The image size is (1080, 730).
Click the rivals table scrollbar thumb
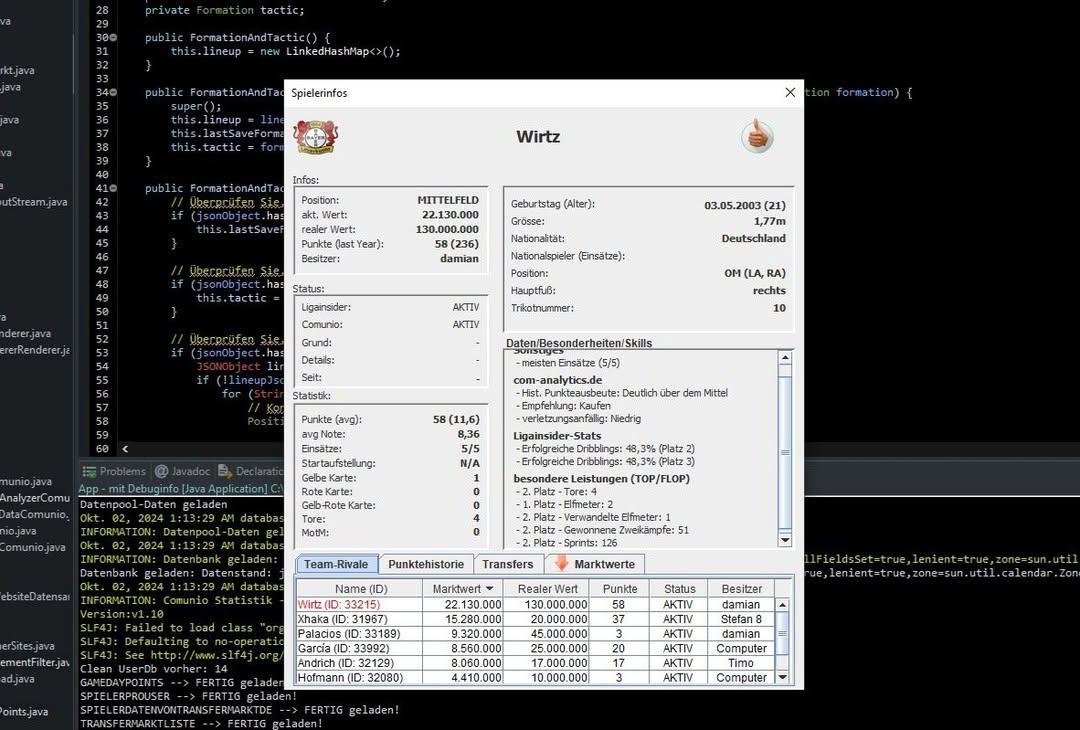pos(782,634)
